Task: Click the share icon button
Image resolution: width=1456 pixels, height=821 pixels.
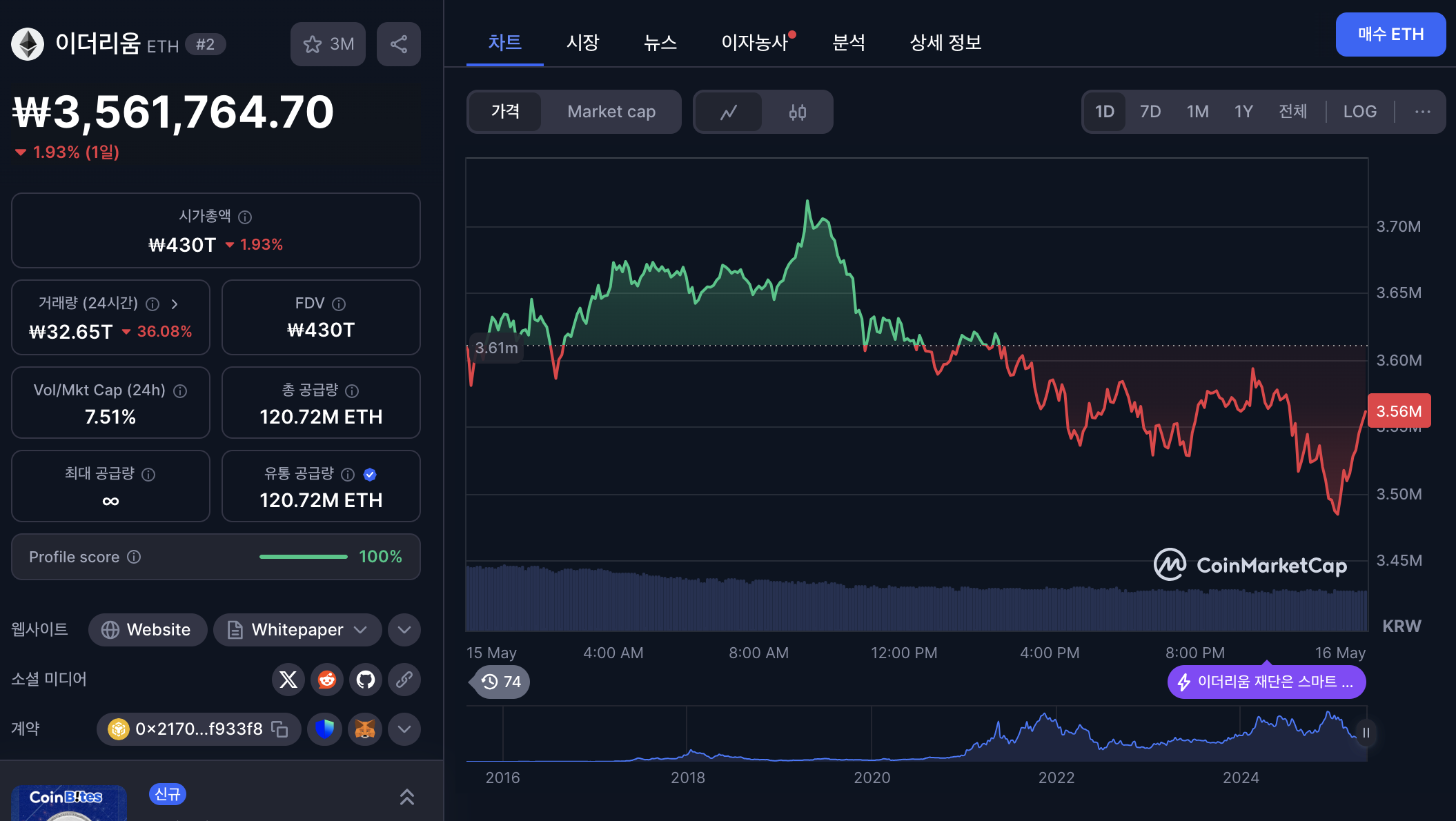Action: (x=398, y=44)
